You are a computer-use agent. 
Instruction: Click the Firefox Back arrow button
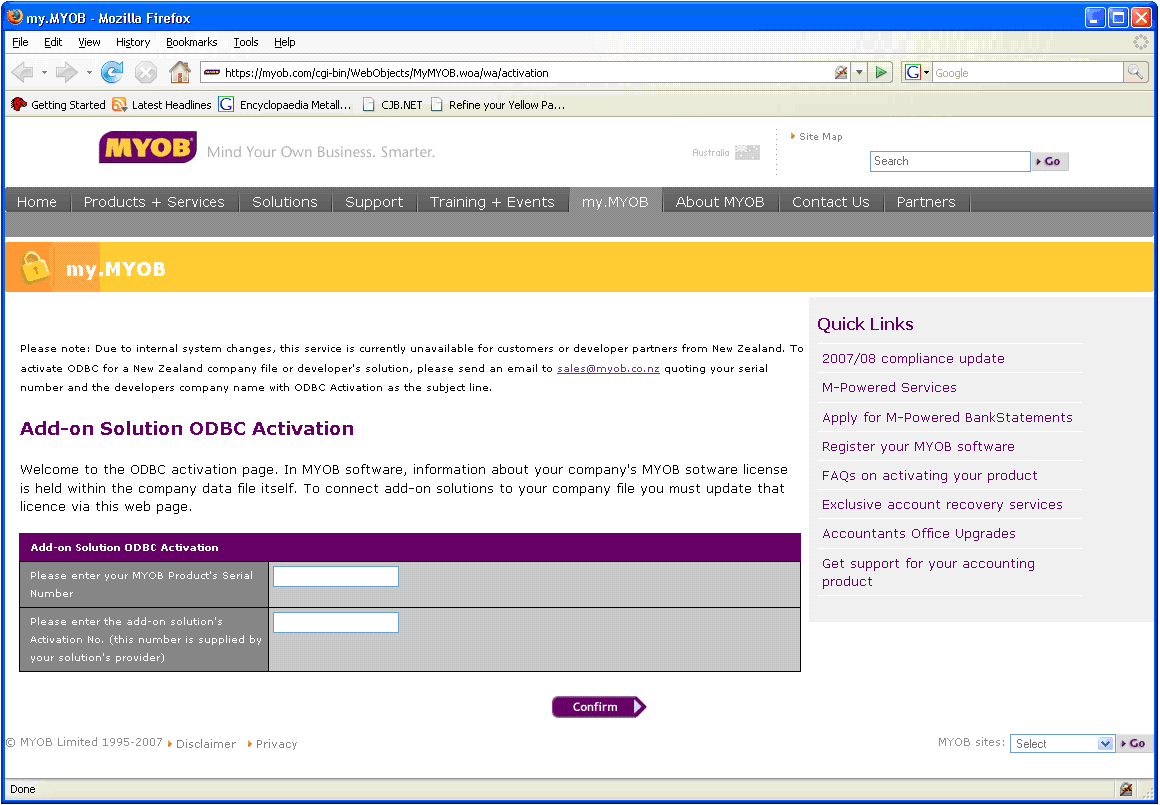tap(22, 72)
